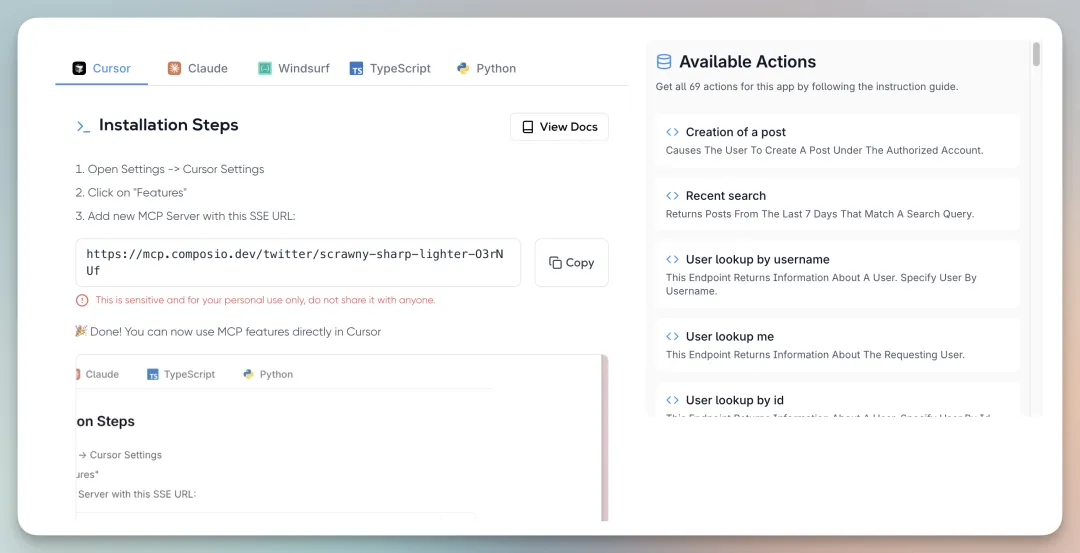
Task: Open User lookup by username action
Action: pos(838,274)
